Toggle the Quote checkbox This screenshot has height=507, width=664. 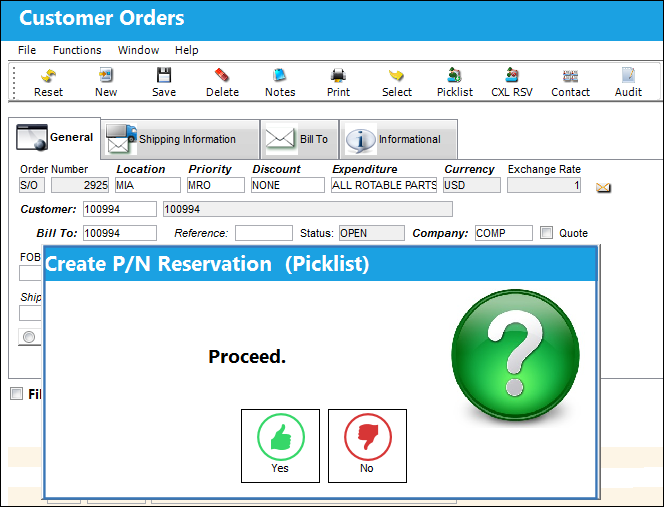[x=546, y=233]
